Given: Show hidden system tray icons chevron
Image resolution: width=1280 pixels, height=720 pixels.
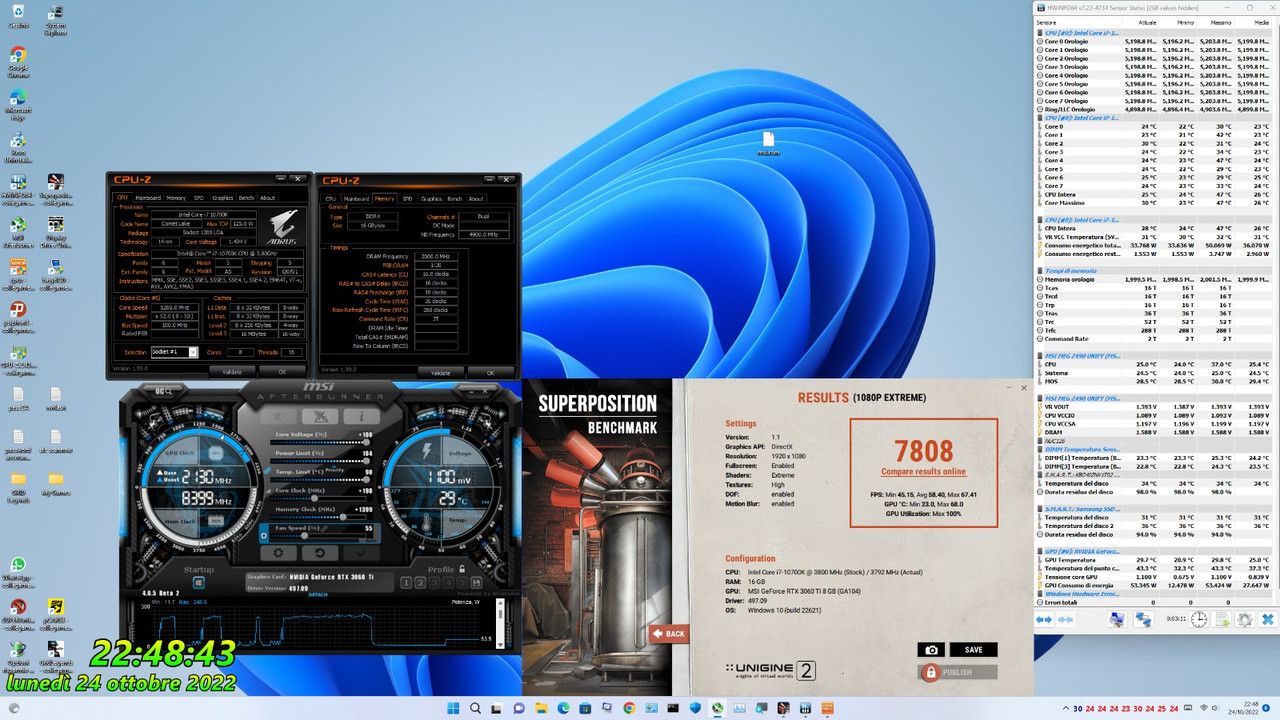Looking at the screenshot, I should pyautogui.click(x=1066, y=708).
